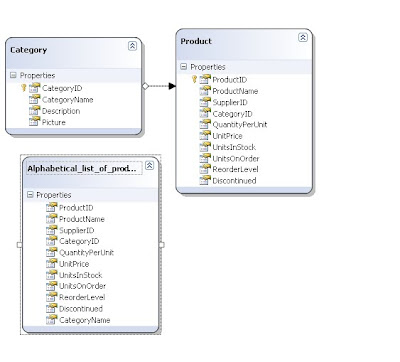Select ProductName text in Product entity
This screenshot has width=400, height=362.
(x=235, y=91)
